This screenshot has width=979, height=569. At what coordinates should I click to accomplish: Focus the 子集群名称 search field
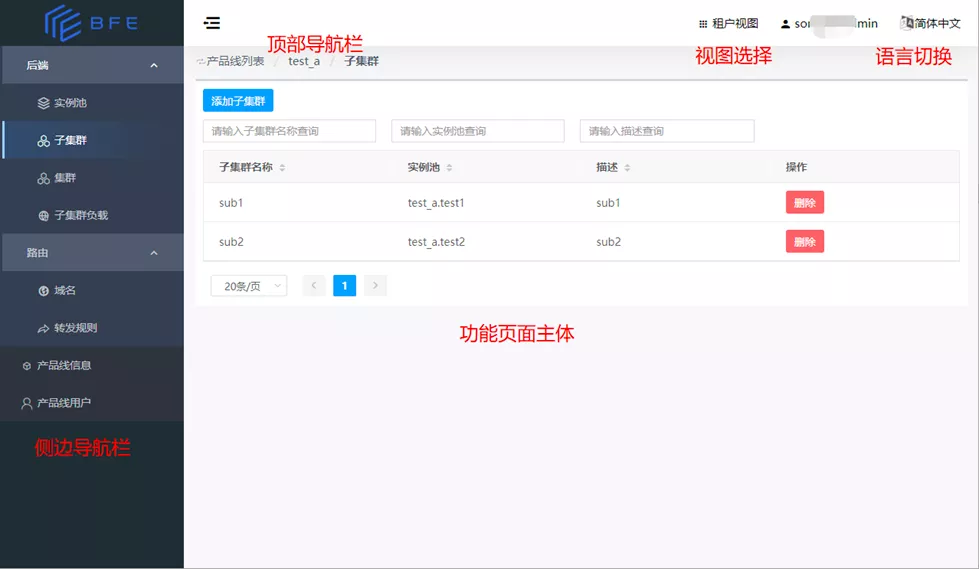tap(289, 131)
